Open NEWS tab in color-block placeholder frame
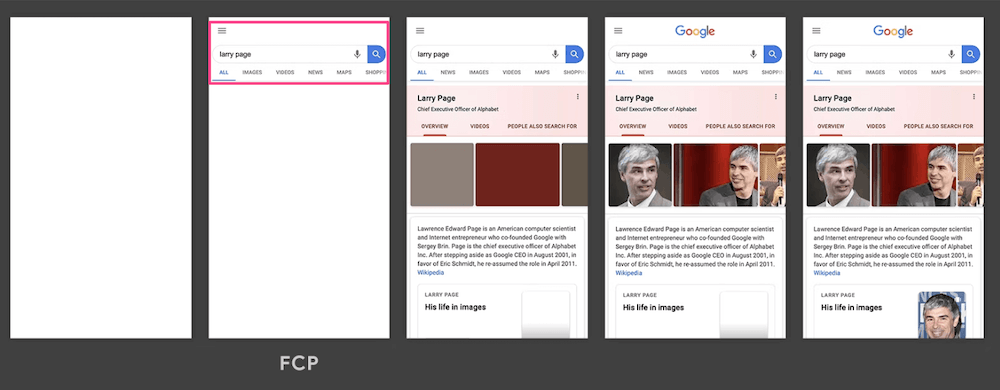Screen dimensions: 1000x390 (448, 73)
